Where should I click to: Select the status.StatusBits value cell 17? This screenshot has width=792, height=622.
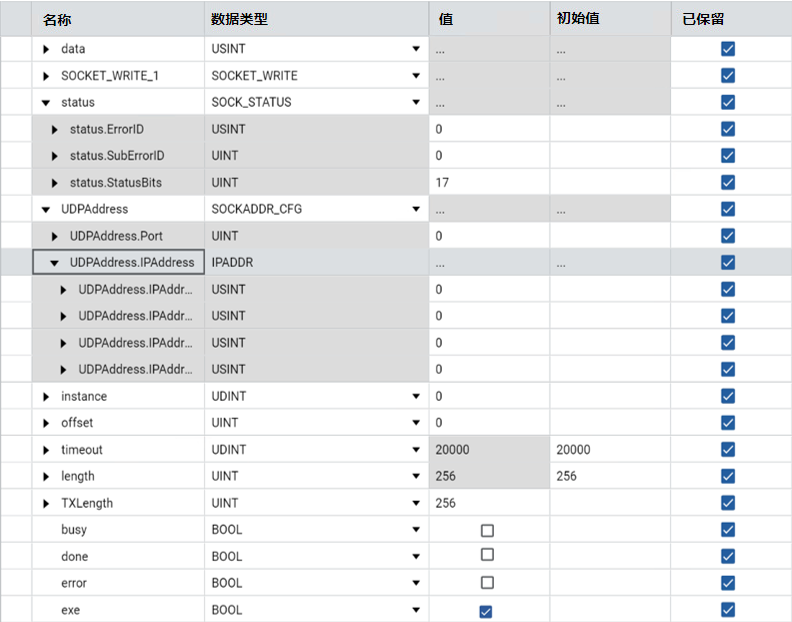tap(489, 183)
